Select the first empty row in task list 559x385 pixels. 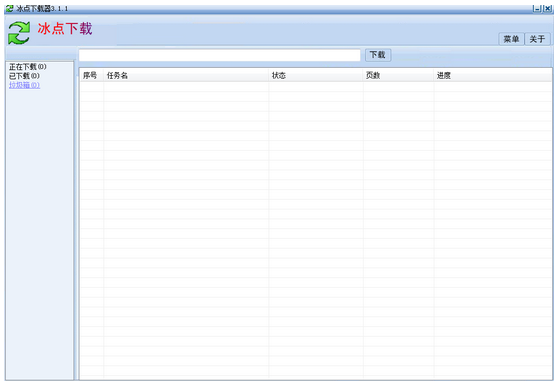coord(316,87)
